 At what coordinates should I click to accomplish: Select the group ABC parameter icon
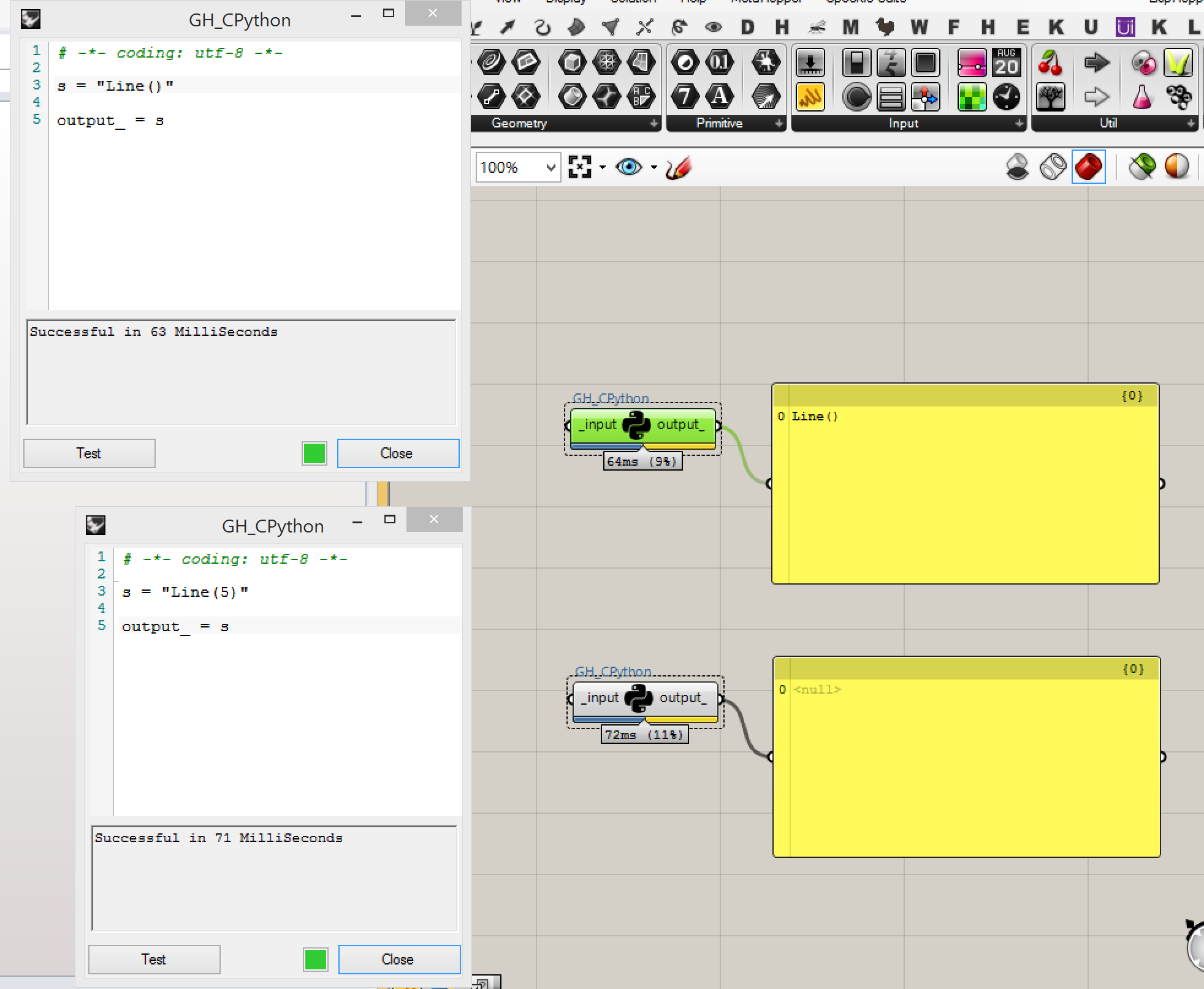(x=641, y=96)
